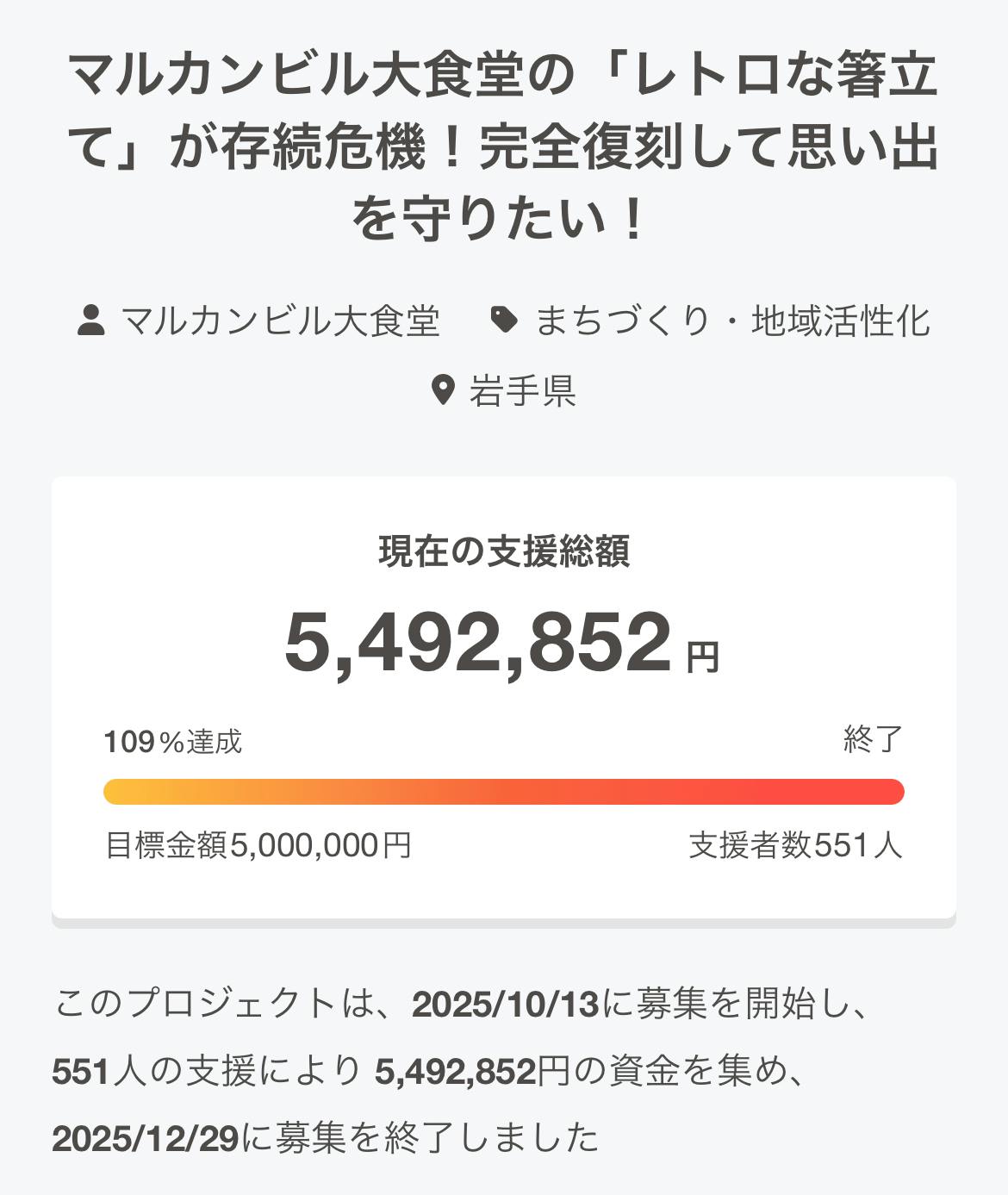Screen dimensions: 1008x1195
Task: Open the まちづくり・地域活性化 category link
Action: (732, 321)
